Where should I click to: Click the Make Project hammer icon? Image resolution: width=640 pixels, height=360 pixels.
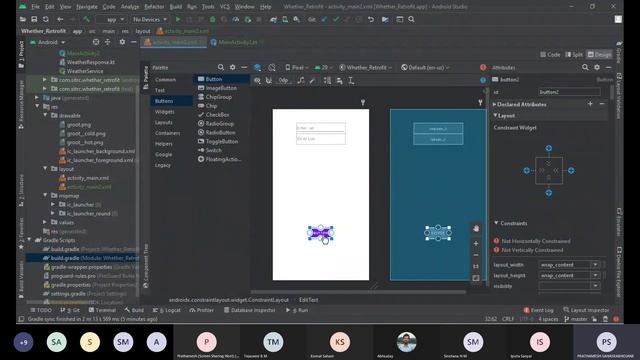pos(86,19)
